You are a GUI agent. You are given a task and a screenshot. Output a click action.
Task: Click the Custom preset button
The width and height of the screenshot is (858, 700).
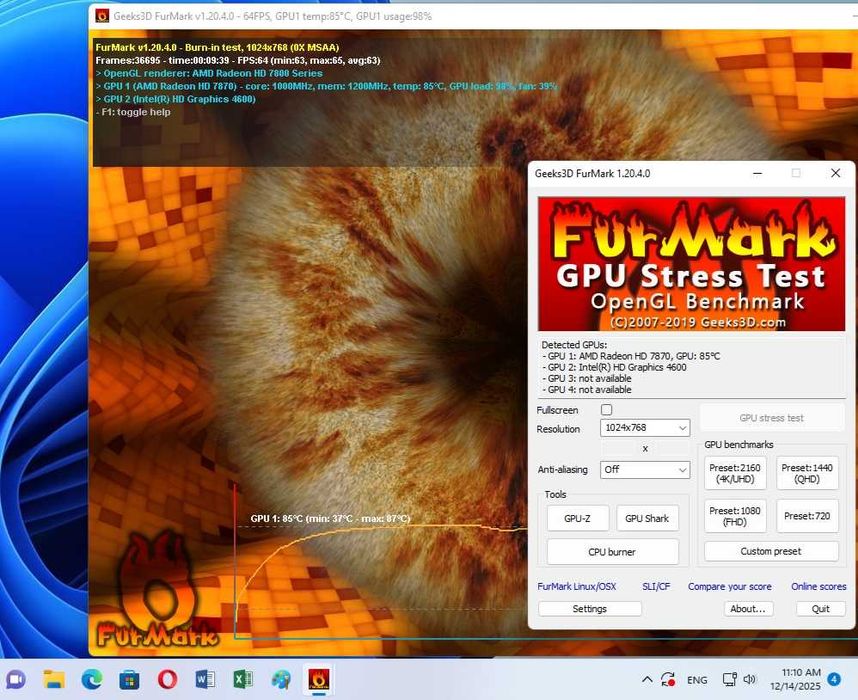click(x=771, y=551)
